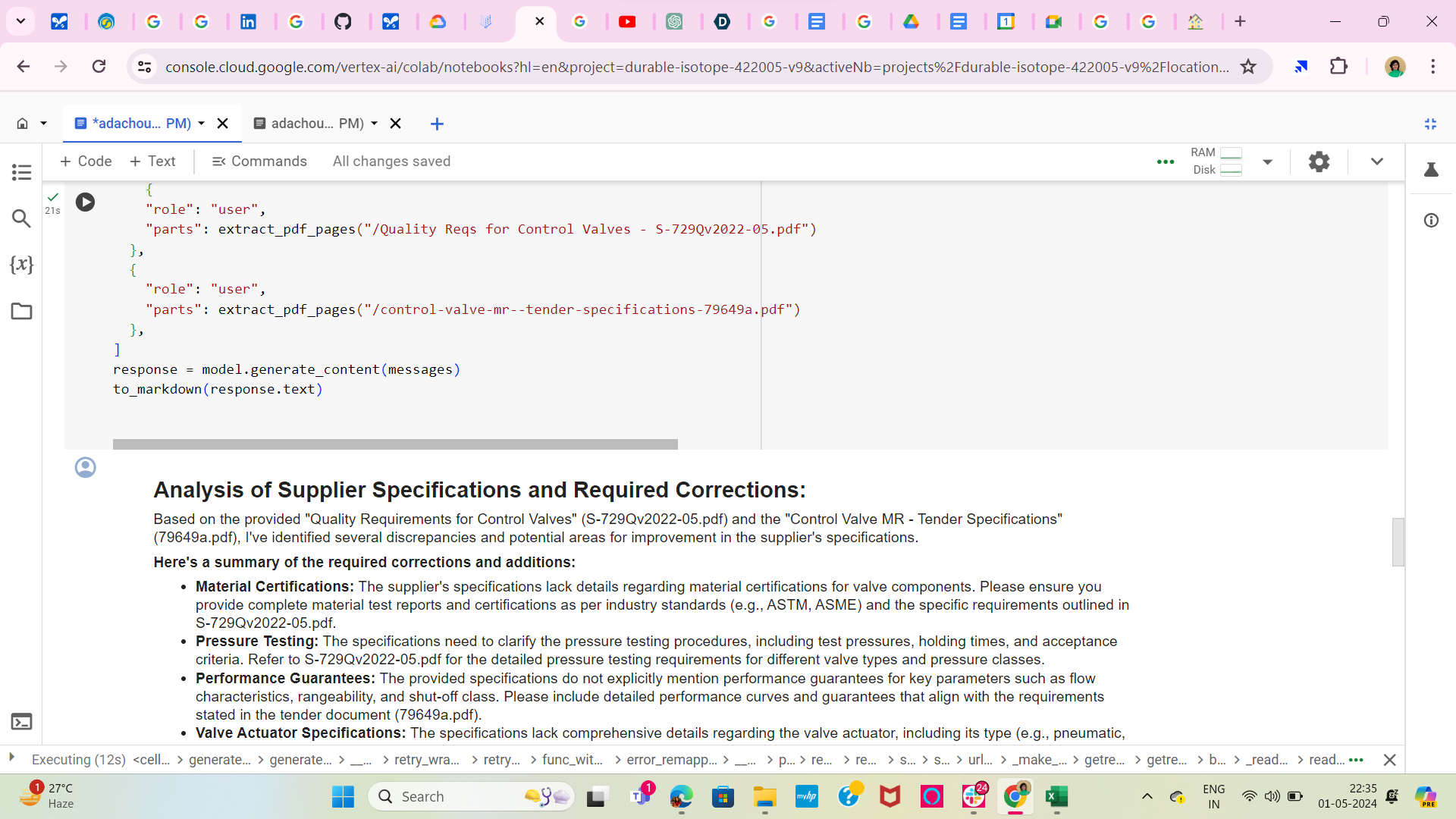Add a new Text cell
The height and width of the screenshot is (819, 1456).
pyautogui.click(x=153, y=162)
